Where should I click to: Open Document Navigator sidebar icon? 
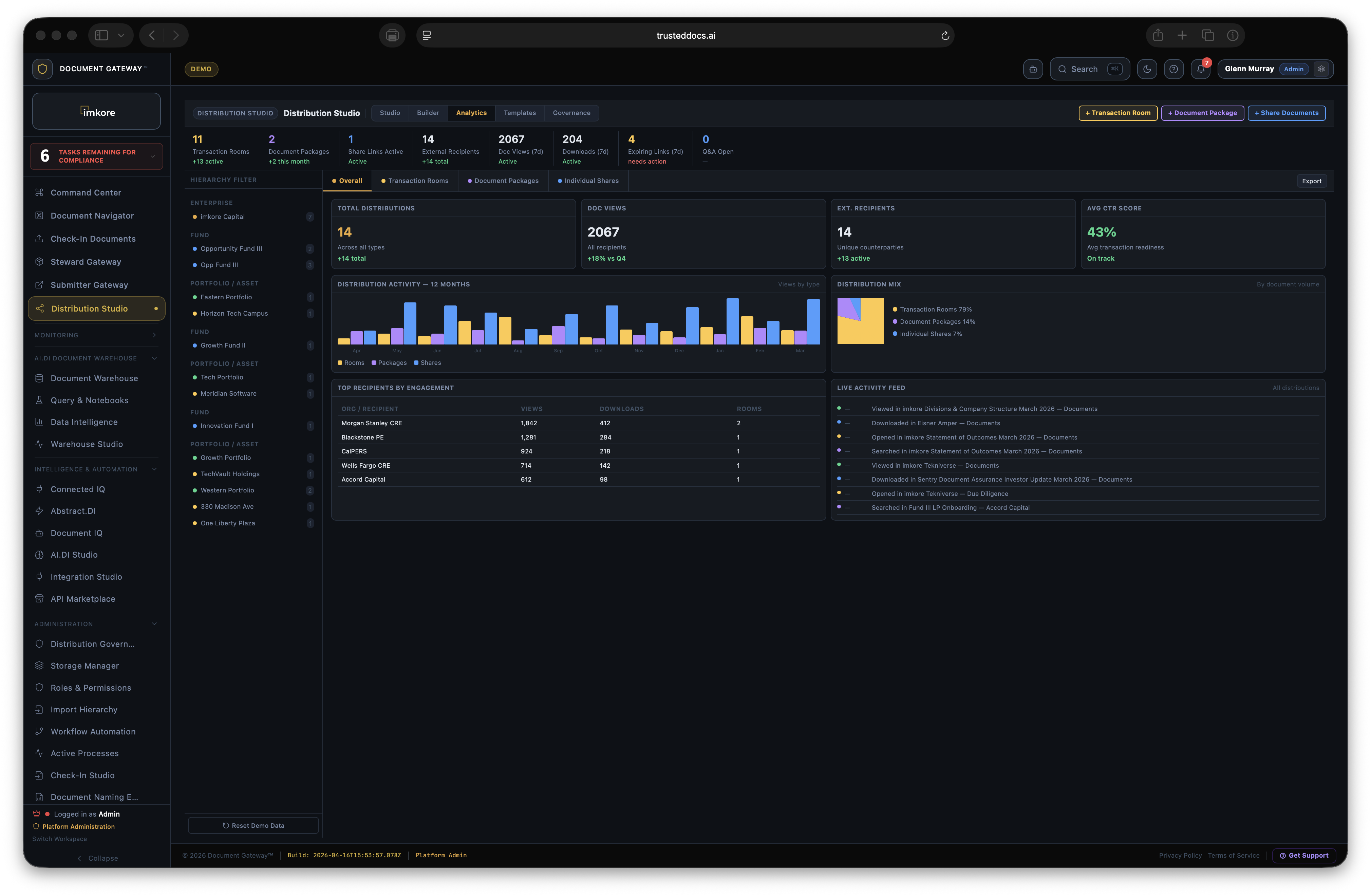pos(39,216)
